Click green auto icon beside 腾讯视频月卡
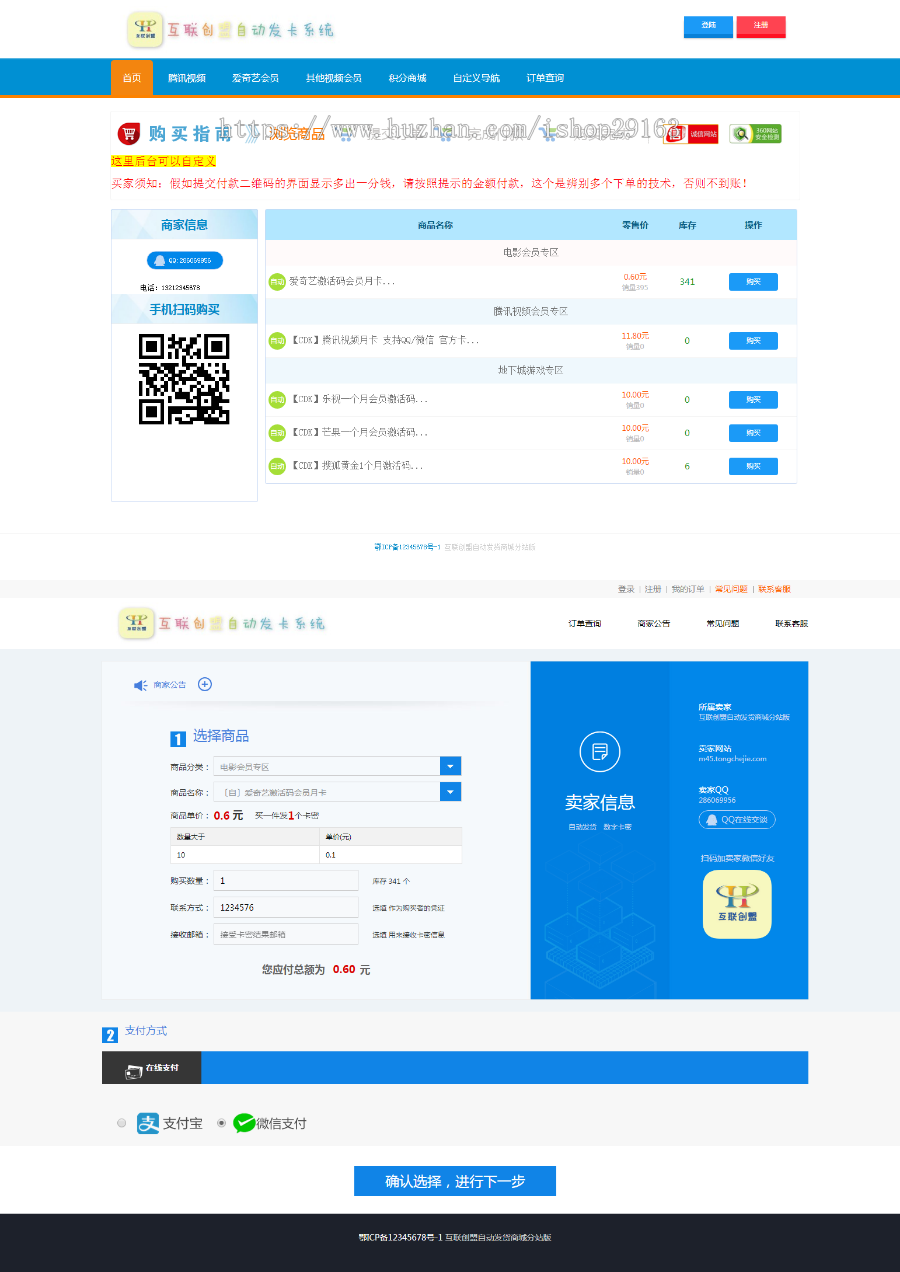Image resolution: width=900 pixels, height=1272 pixels. (277, 341)
